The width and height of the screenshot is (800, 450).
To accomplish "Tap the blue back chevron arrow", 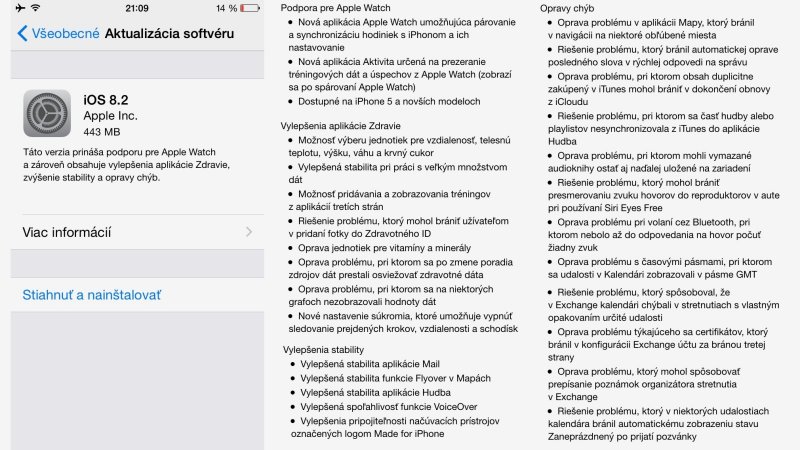I will coord(22,33).
